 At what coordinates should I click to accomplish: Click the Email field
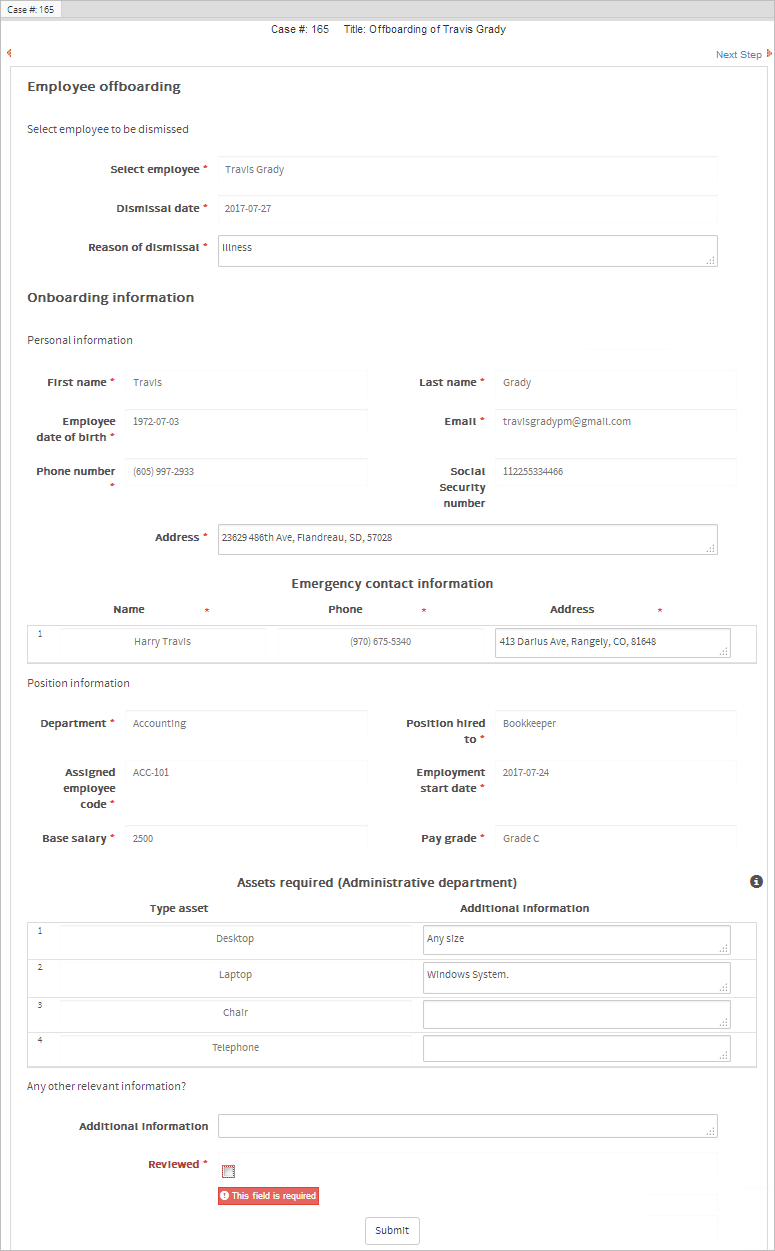616,422
